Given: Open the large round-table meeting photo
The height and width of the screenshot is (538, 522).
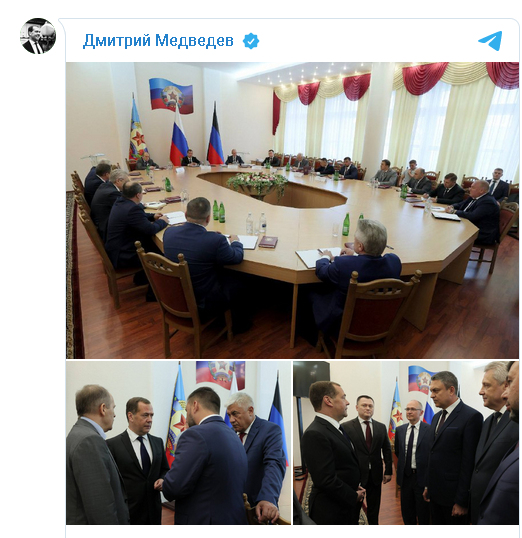Looking at the screenshot, I should [292, 210].
